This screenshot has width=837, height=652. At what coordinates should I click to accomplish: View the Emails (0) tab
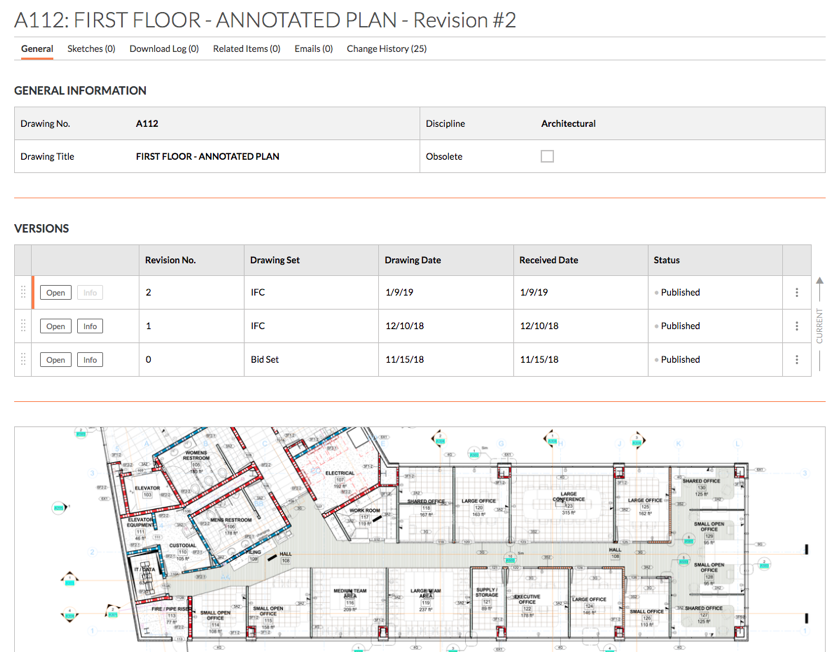coord(313,48)
